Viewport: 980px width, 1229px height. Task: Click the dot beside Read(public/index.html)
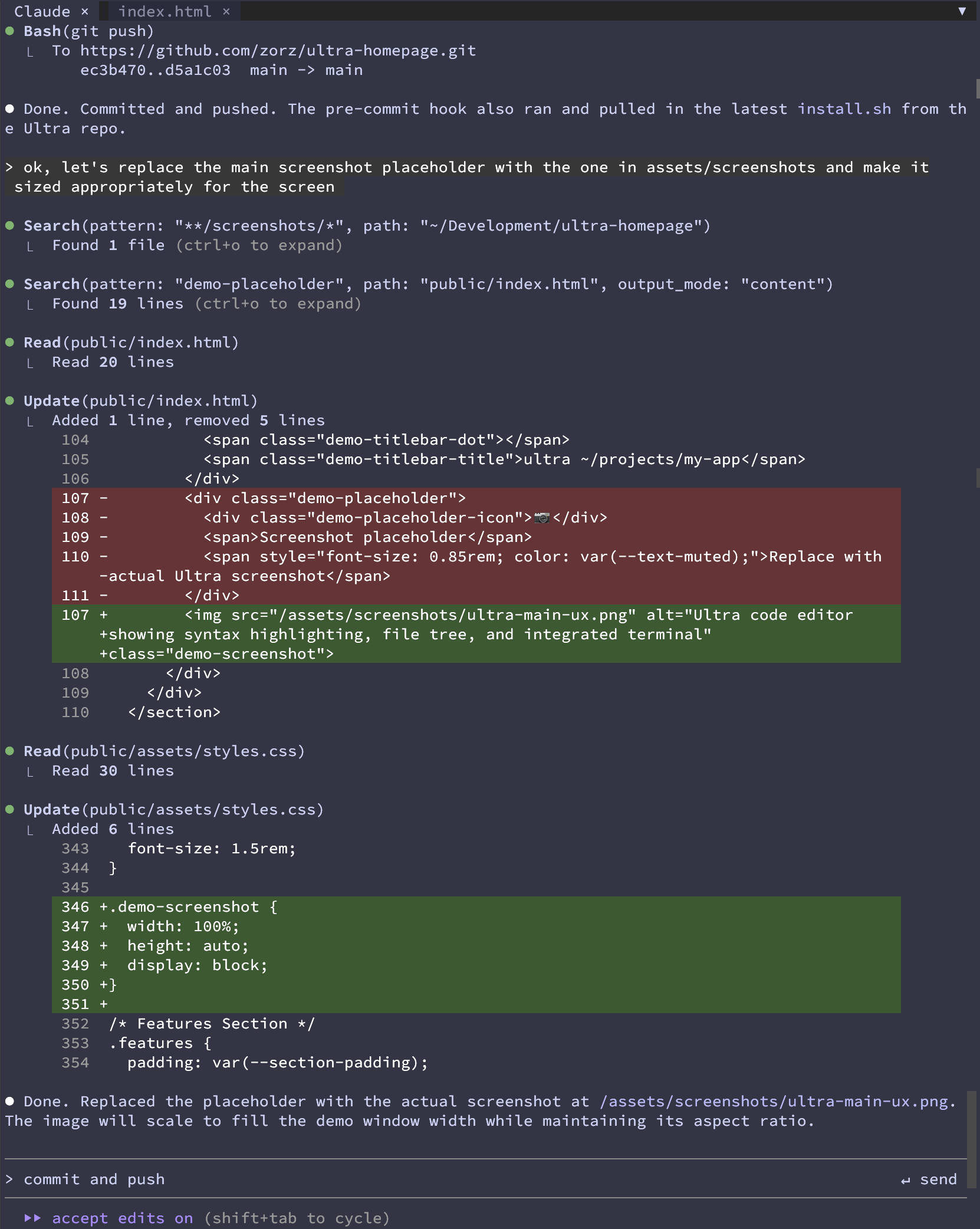point(10,342)
